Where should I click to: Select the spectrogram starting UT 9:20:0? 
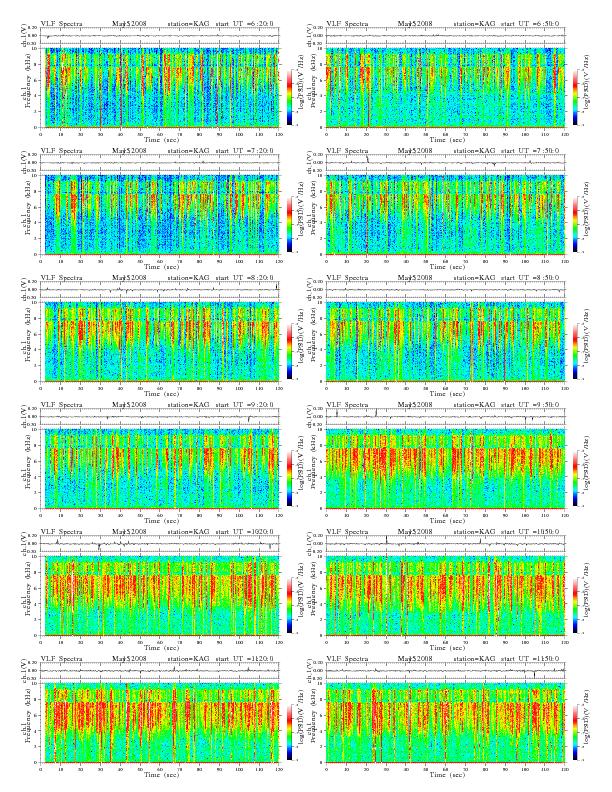160,469
